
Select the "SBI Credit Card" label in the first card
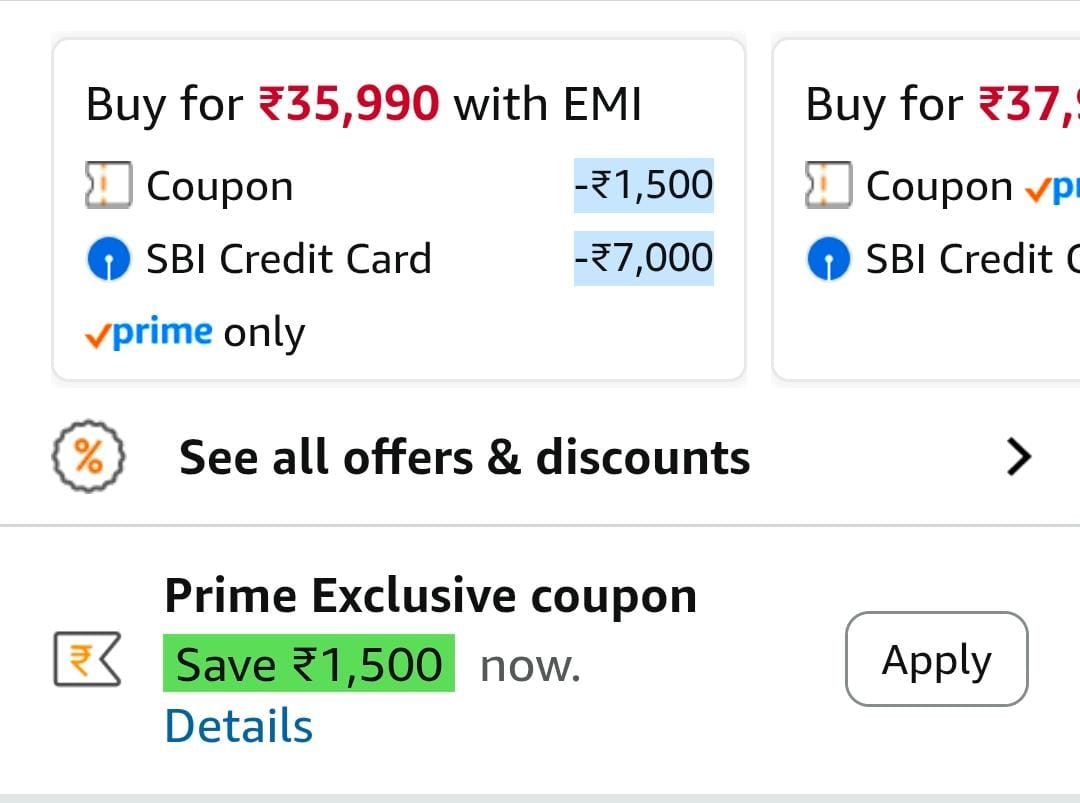(289, 260)
